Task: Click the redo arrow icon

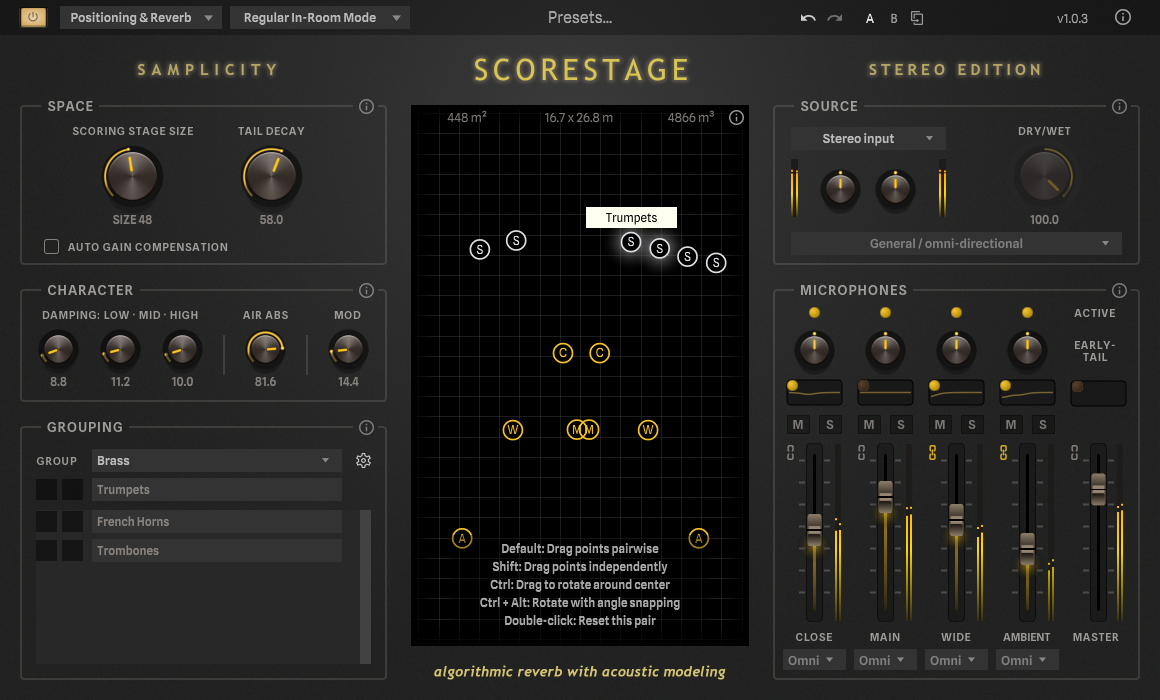Action: 834,18
